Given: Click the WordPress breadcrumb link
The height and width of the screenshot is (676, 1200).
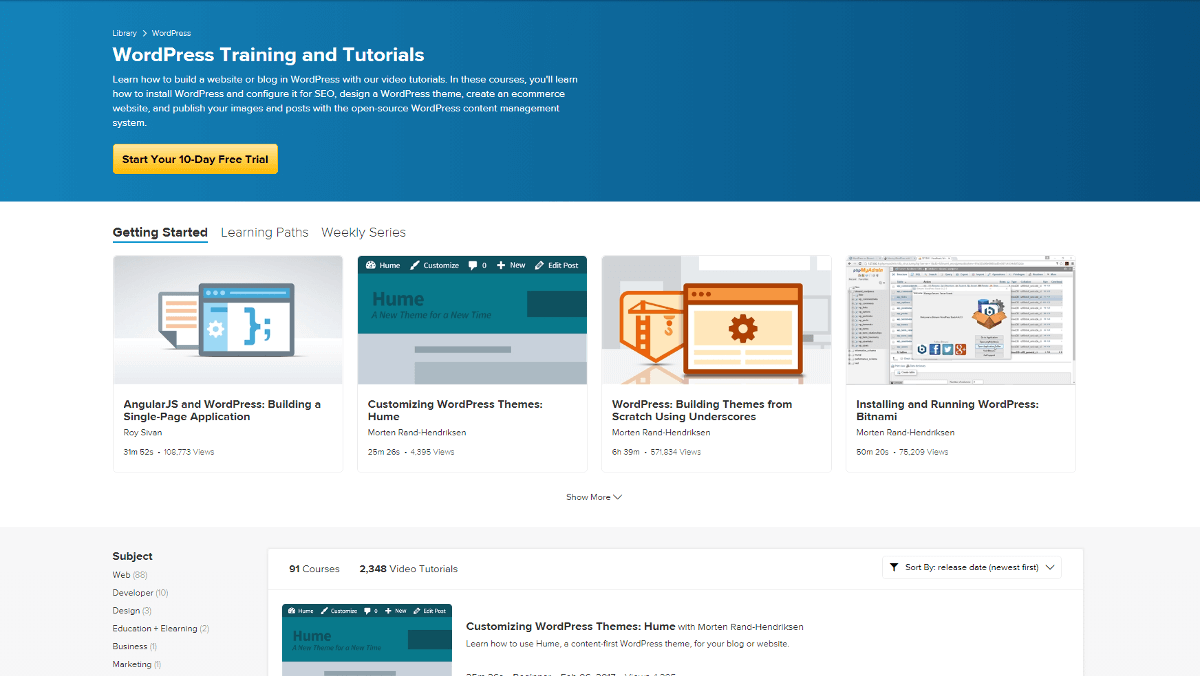Looking at the screenshot, I should 171,33.
